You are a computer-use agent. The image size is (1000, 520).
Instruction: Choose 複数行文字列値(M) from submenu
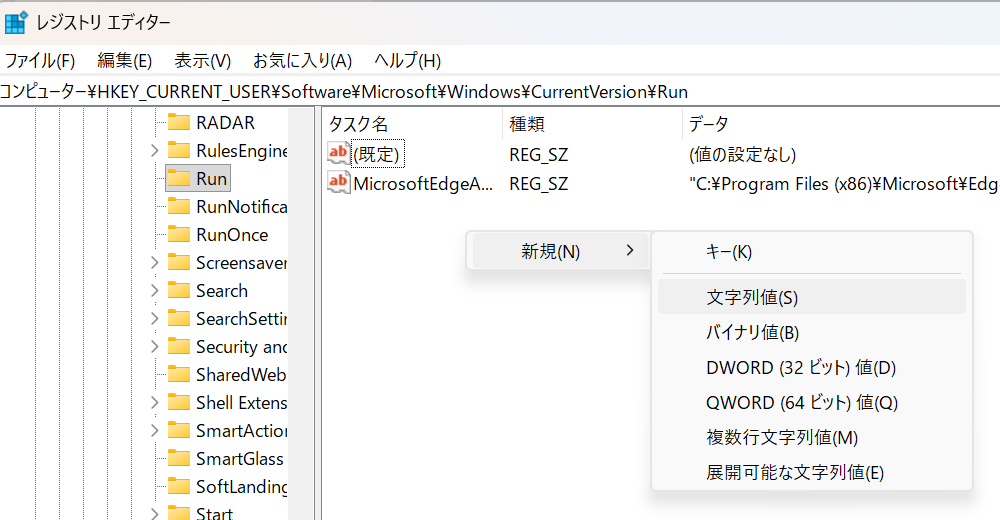coord(812,438)
